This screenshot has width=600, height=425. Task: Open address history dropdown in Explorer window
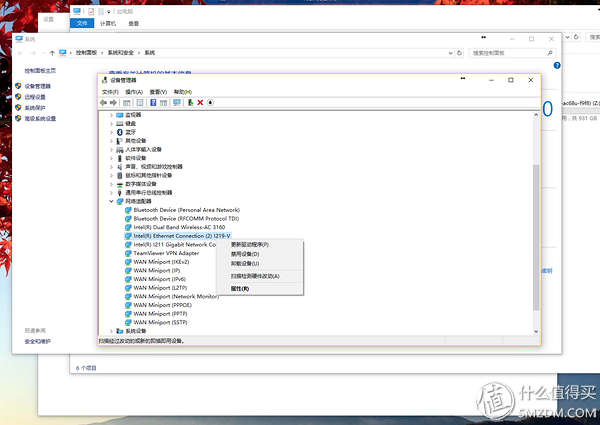pyautogui.click(x=567, y=37)
